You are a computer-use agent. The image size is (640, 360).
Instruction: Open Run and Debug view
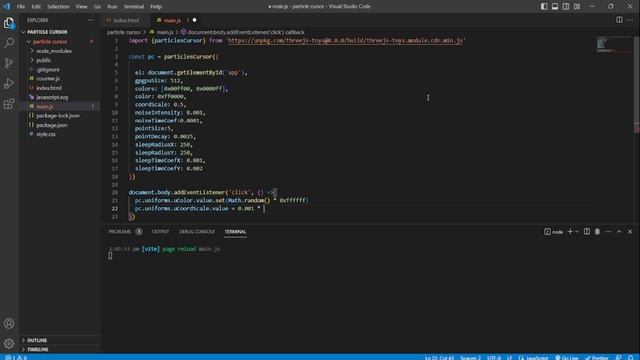tap(9, 83)
